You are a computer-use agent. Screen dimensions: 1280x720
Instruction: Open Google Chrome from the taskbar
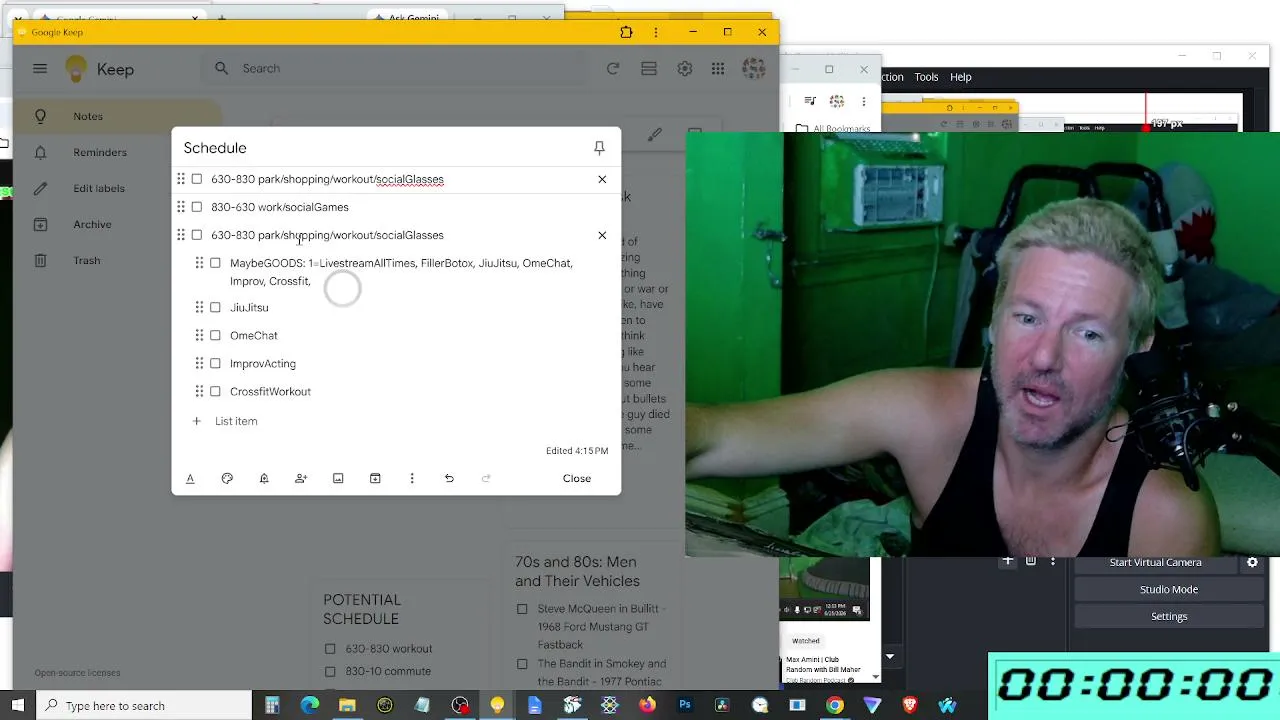835,705
